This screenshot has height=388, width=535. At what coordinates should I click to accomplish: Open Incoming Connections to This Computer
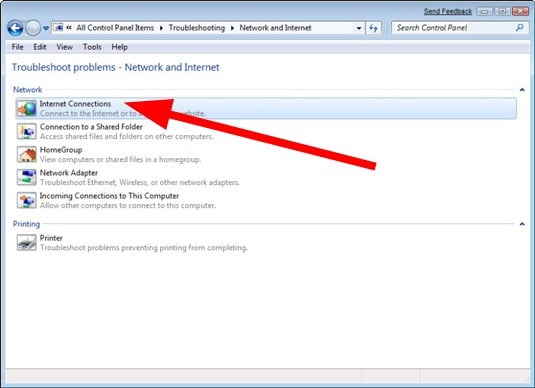tap(109, 196)
